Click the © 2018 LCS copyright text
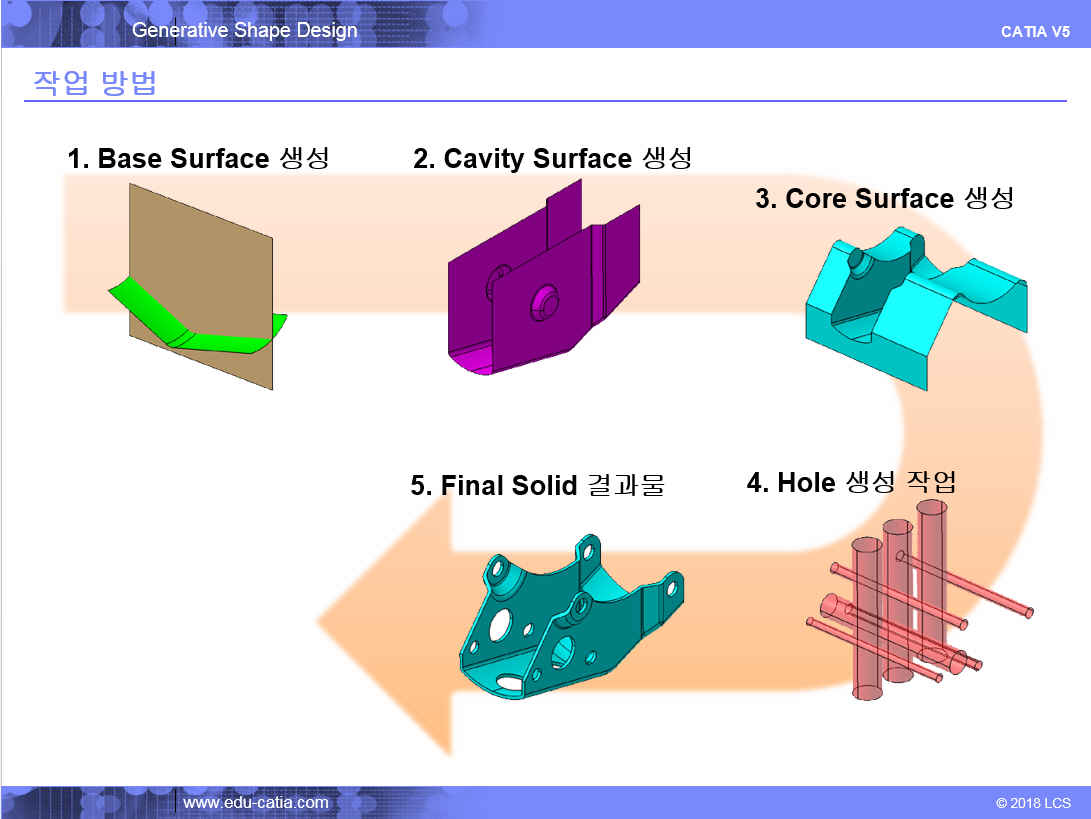 1032,803
